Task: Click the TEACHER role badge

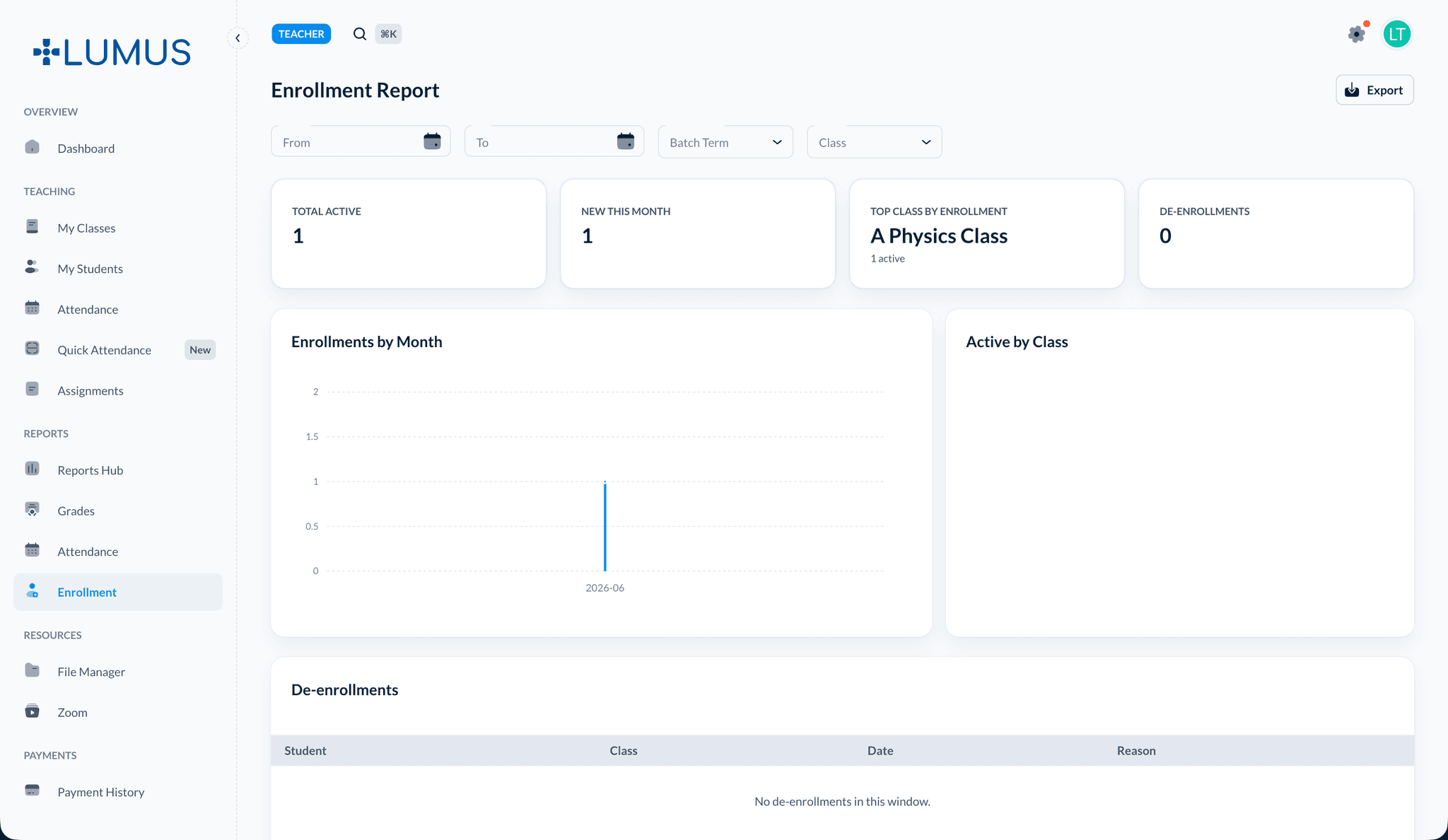Action: [301, 34]
